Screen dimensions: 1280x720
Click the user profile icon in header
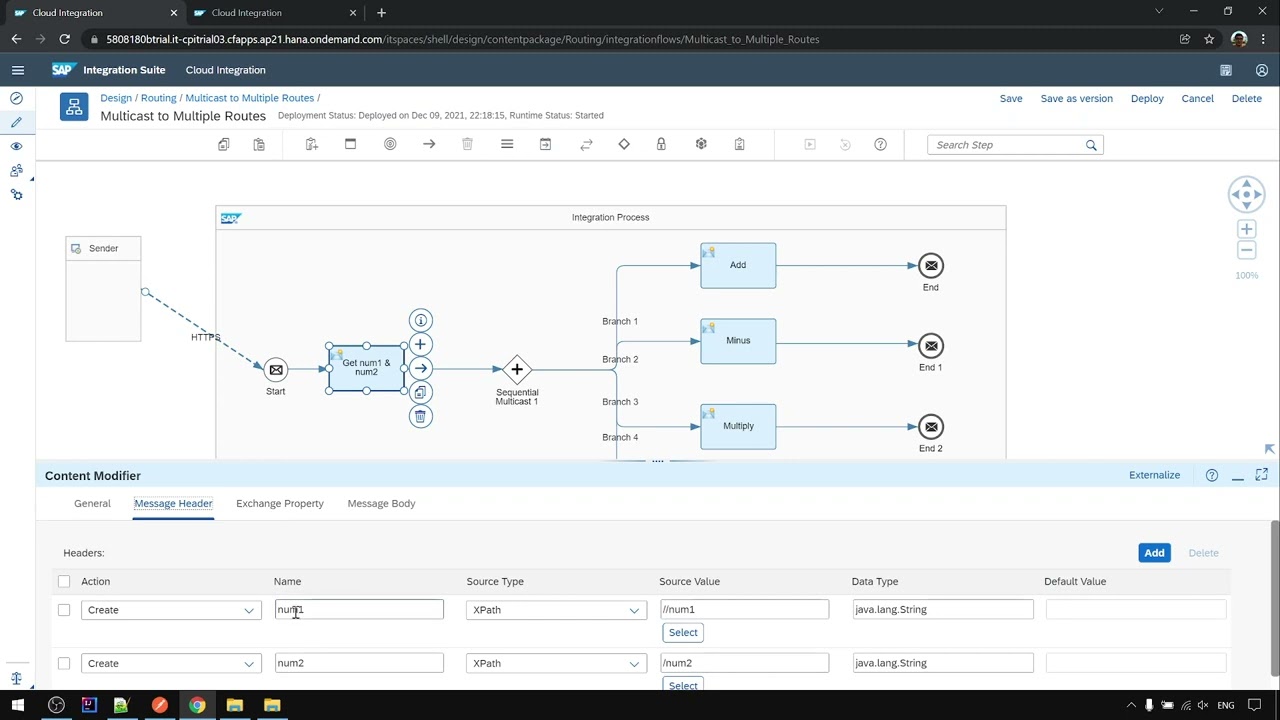coord(1262,70)
